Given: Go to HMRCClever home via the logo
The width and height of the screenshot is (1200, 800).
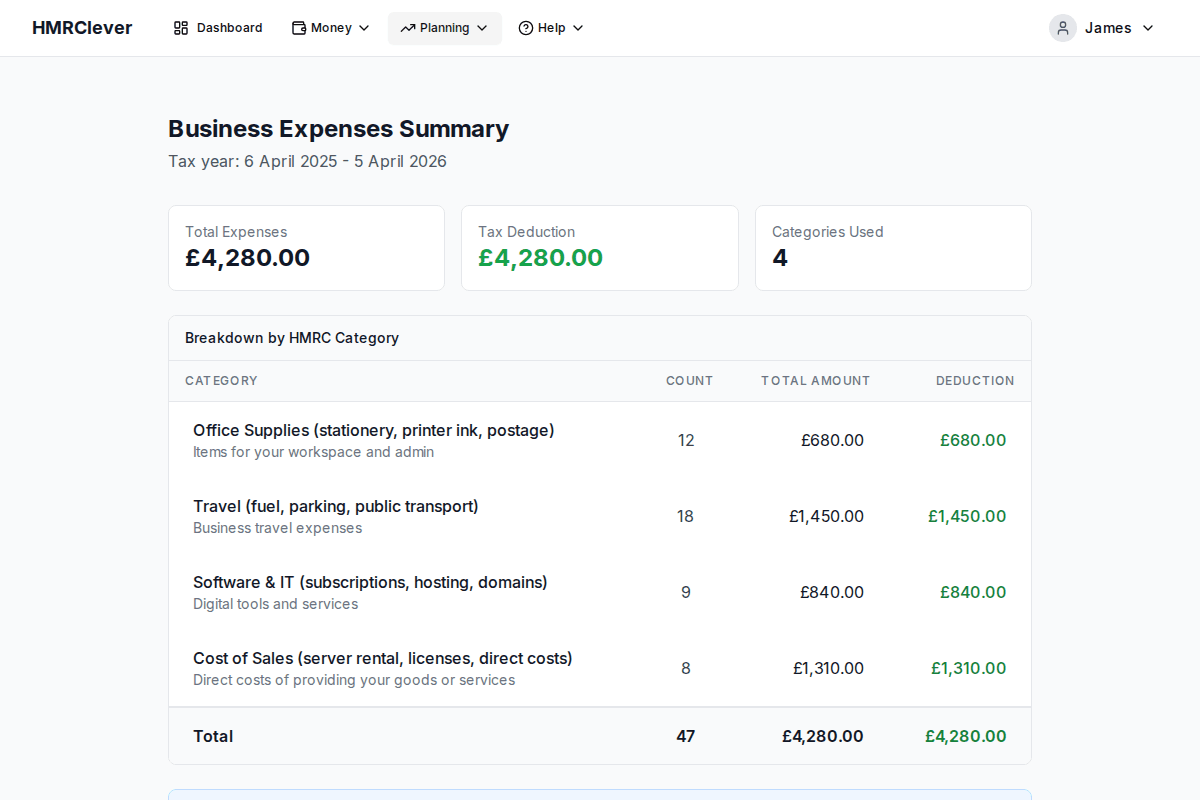Looking at the screenshot, I should click(82, 28).
